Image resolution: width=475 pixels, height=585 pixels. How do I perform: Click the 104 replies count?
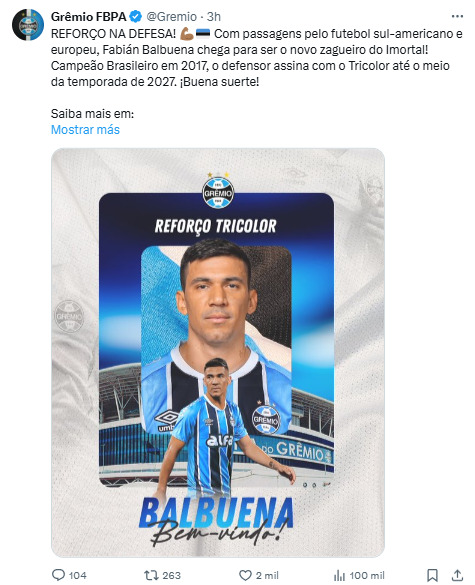(77, 575)
